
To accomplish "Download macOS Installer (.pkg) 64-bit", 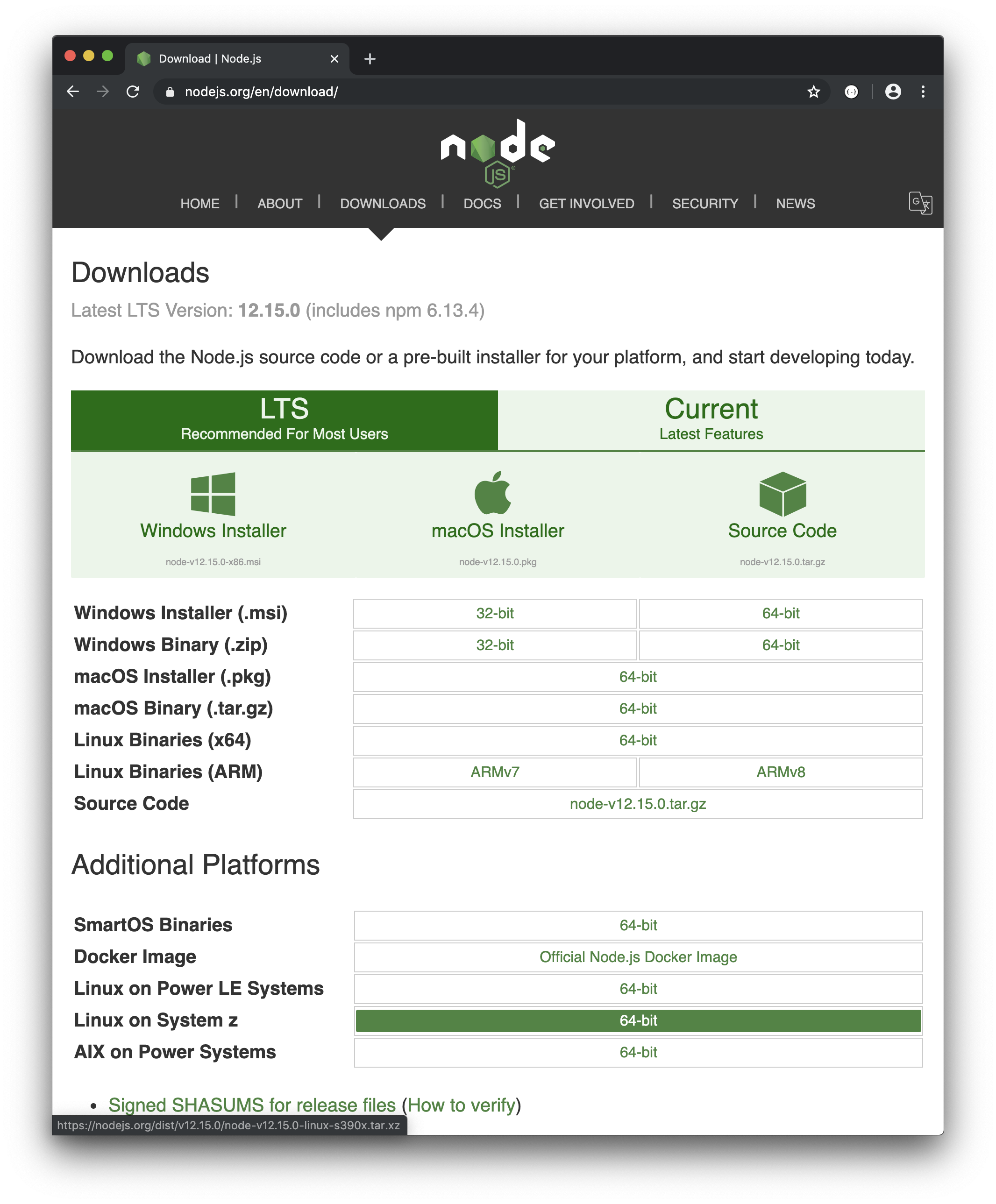I will 638,677.
